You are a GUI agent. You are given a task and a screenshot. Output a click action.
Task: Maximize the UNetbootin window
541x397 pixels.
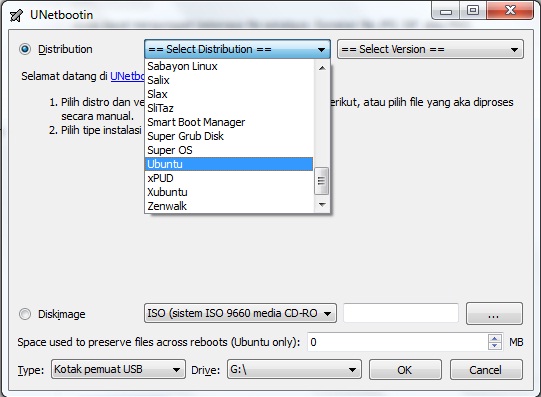tap(473, 11)
